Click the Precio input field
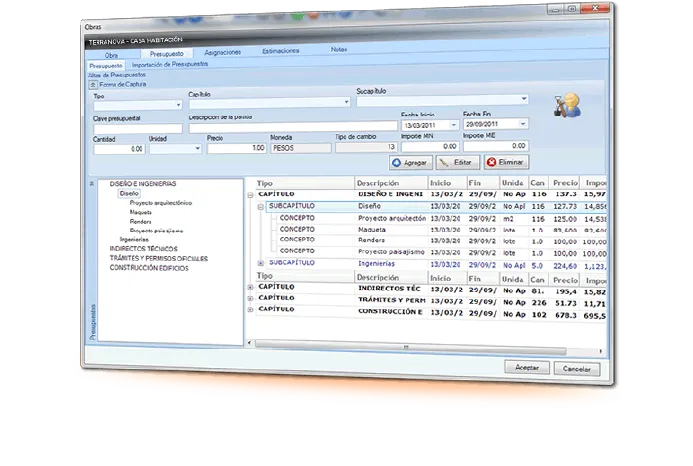 tap(236, 148)
